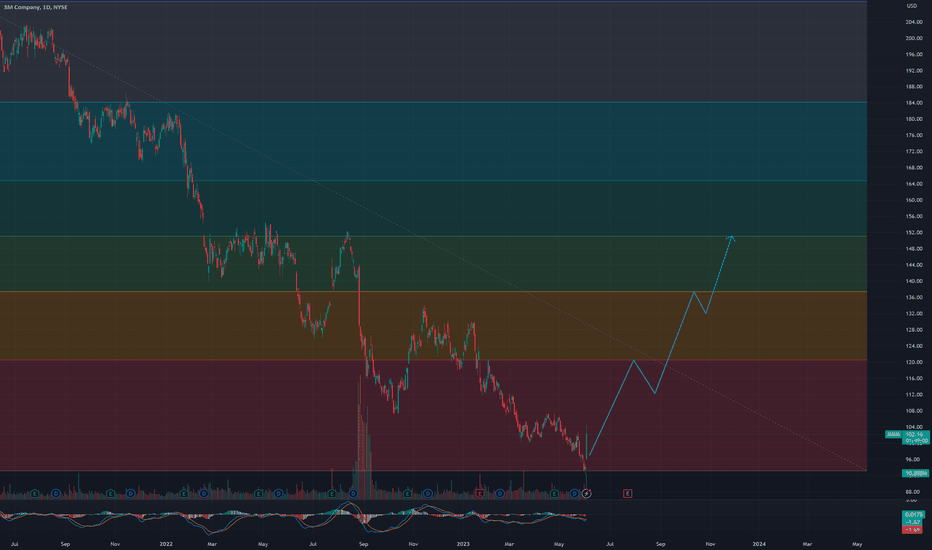Click the red earnings marker in Jan 2023

click(x=480, y=494)
